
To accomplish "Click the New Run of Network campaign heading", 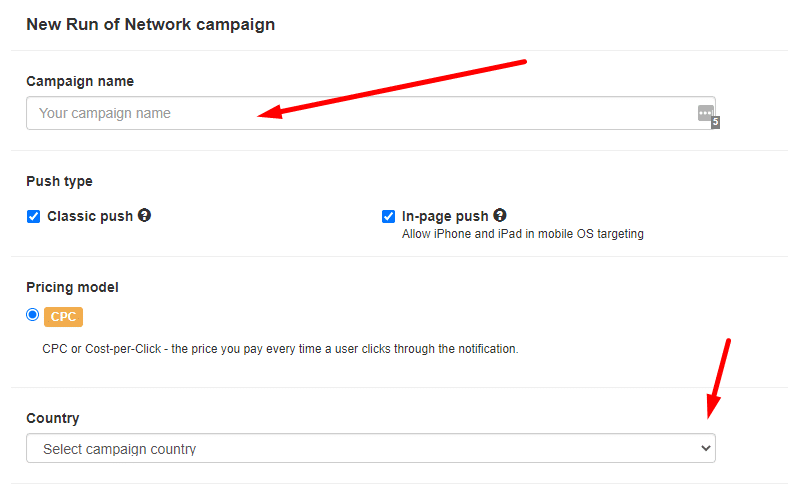I will pyautogui.click(x=150, y=24).
